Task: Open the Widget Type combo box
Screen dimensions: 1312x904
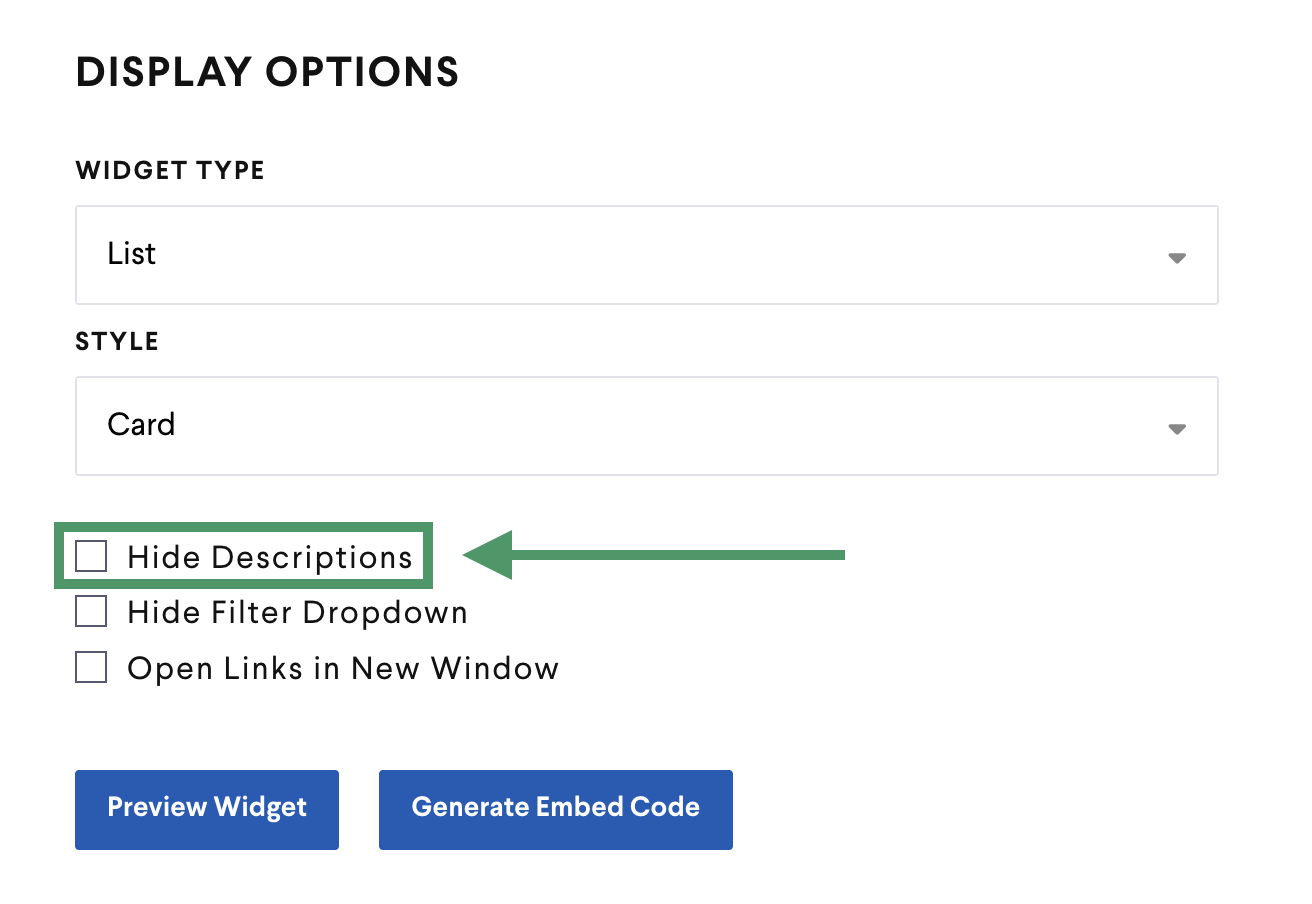Action: coord(646,255)
